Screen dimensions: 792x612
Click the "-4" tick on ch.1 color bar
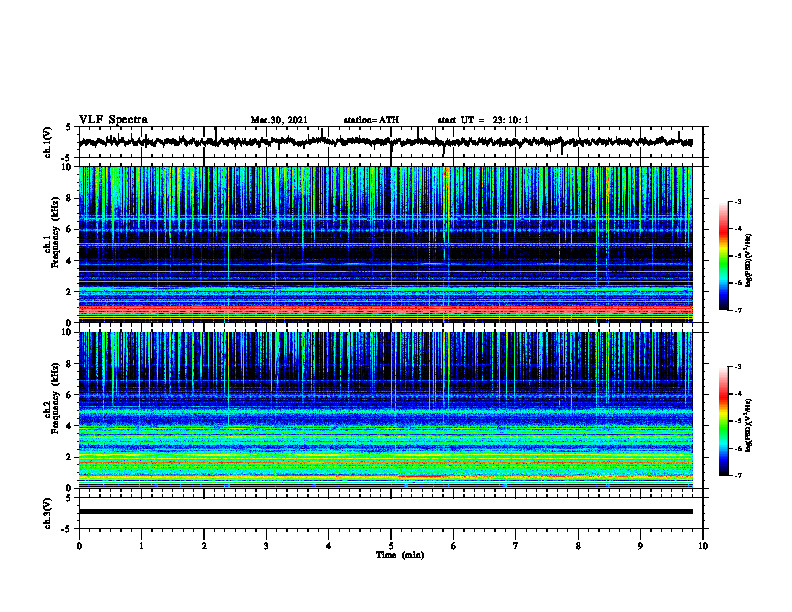click(737, 229)
